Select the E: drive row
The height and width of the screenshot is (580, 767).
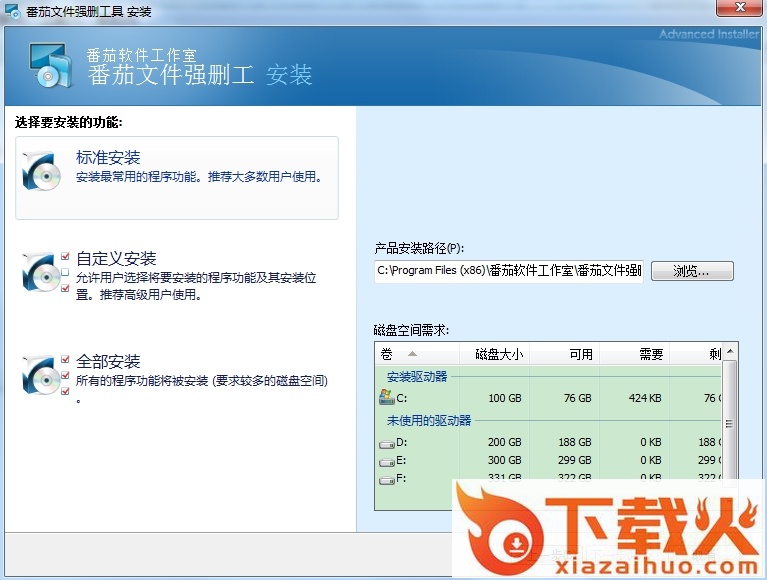coord(548,460)
